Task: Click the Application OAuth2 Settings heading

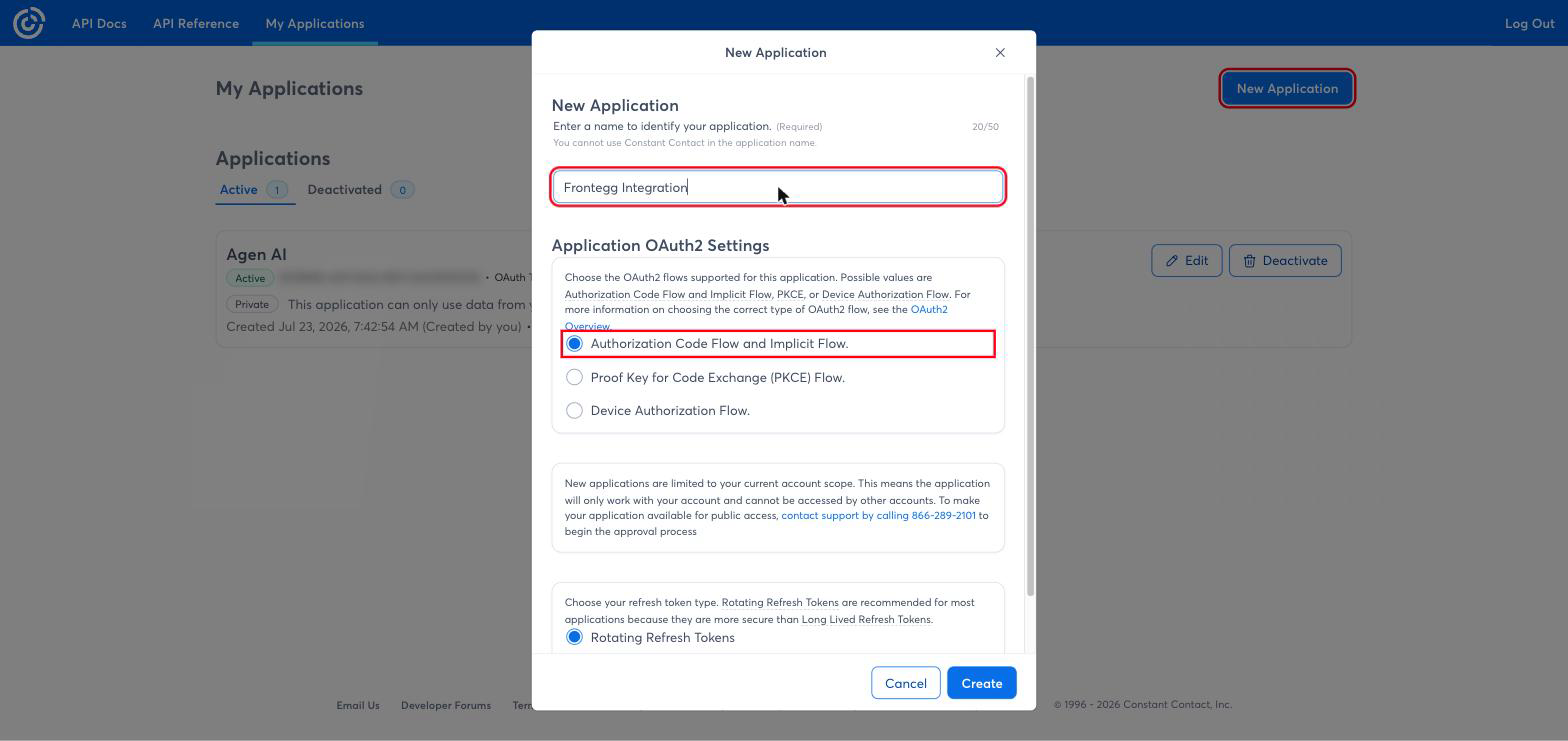Action: tap(660, 245)
